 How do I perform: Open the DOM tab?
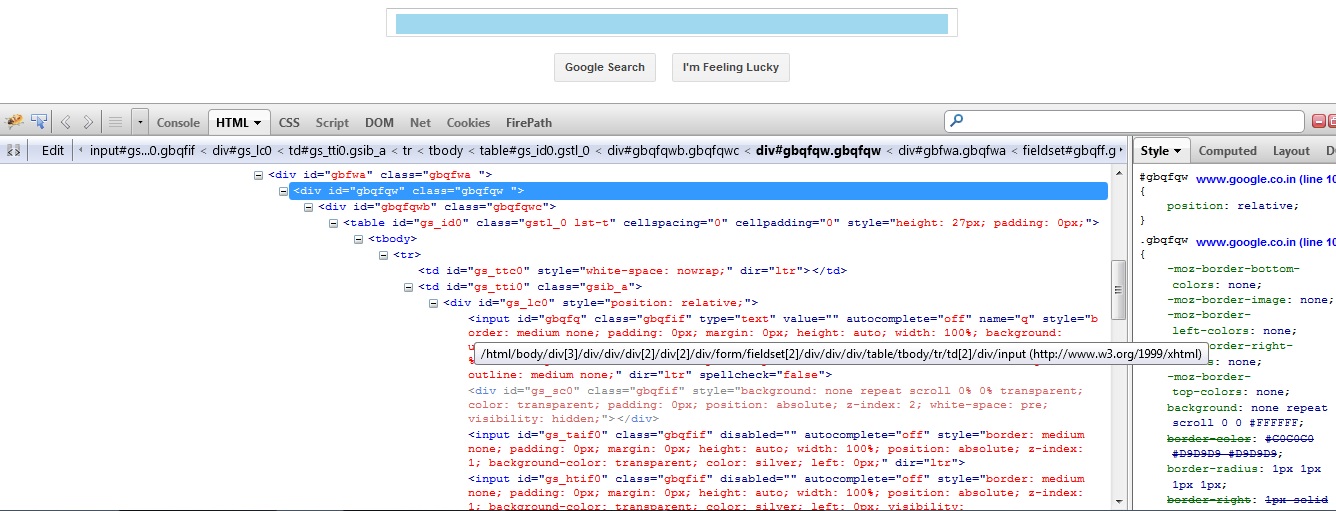click(379, 123)
